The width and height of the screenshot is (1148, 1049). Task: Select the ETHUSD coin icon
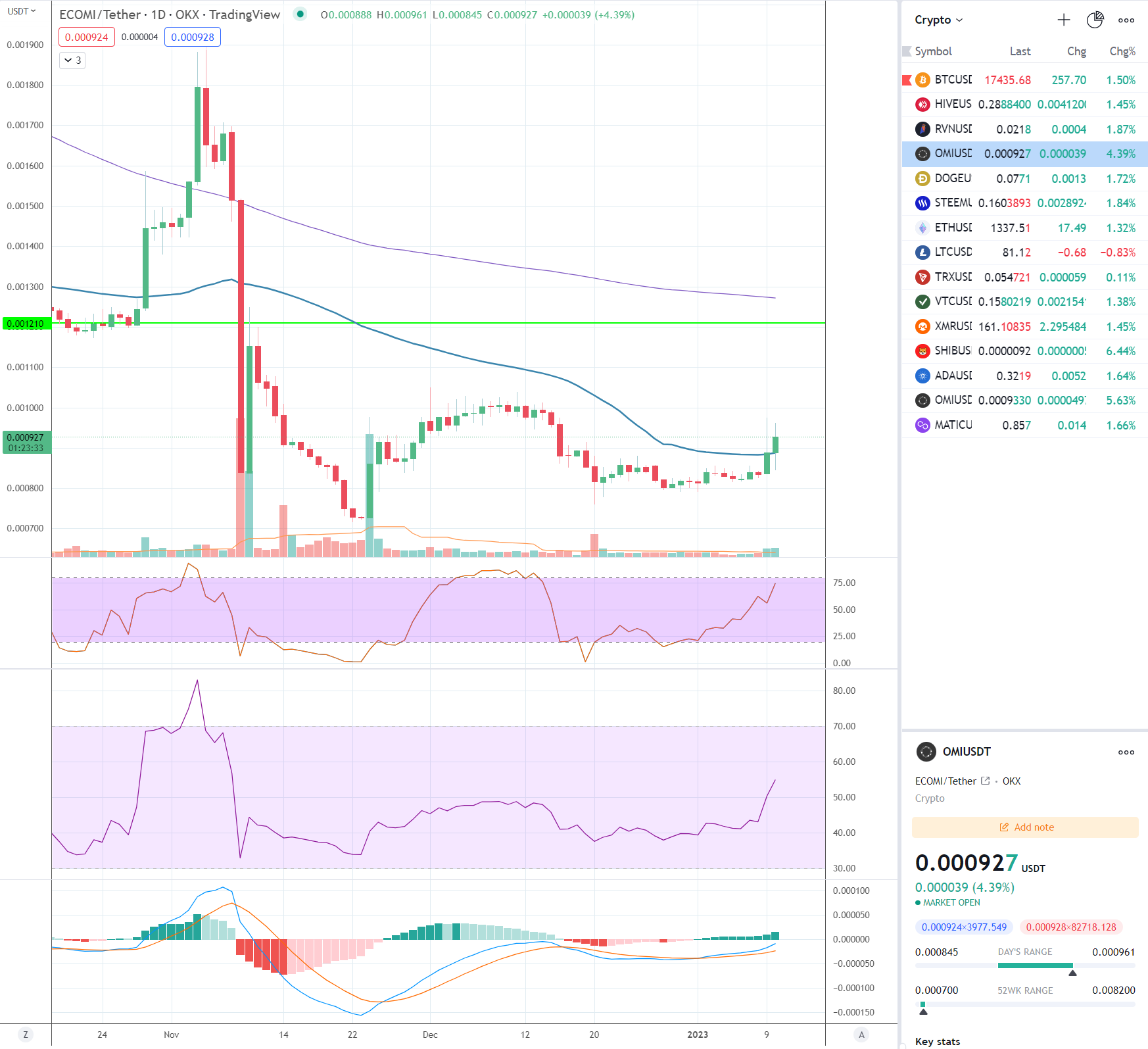click(922, 228)
